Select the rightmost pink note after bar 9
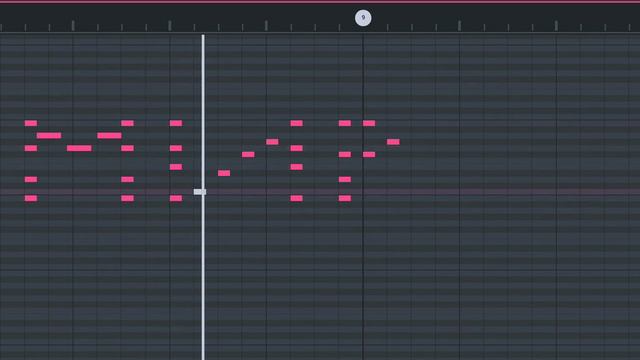Image resolution: width=640 pixels, height=360 pixels. [x=393, y=142]
